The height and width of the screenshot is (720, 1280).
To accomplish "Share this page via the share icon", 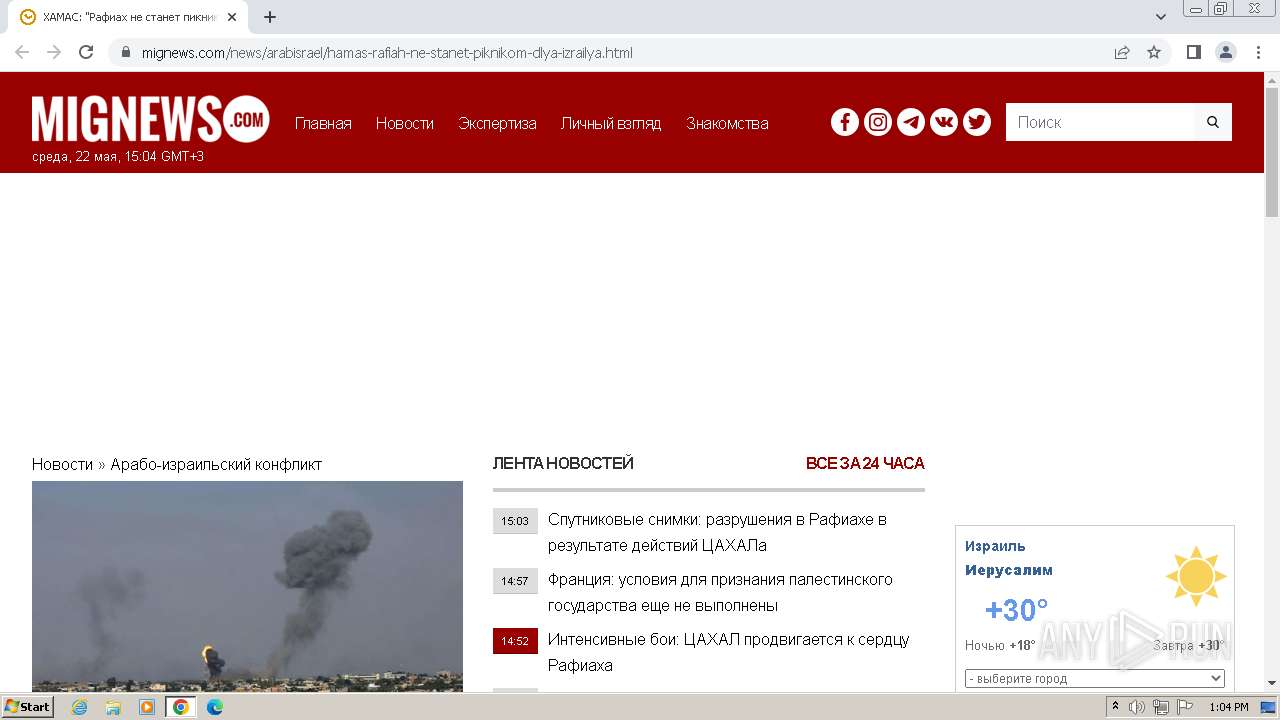I will tap(1122, 52).
